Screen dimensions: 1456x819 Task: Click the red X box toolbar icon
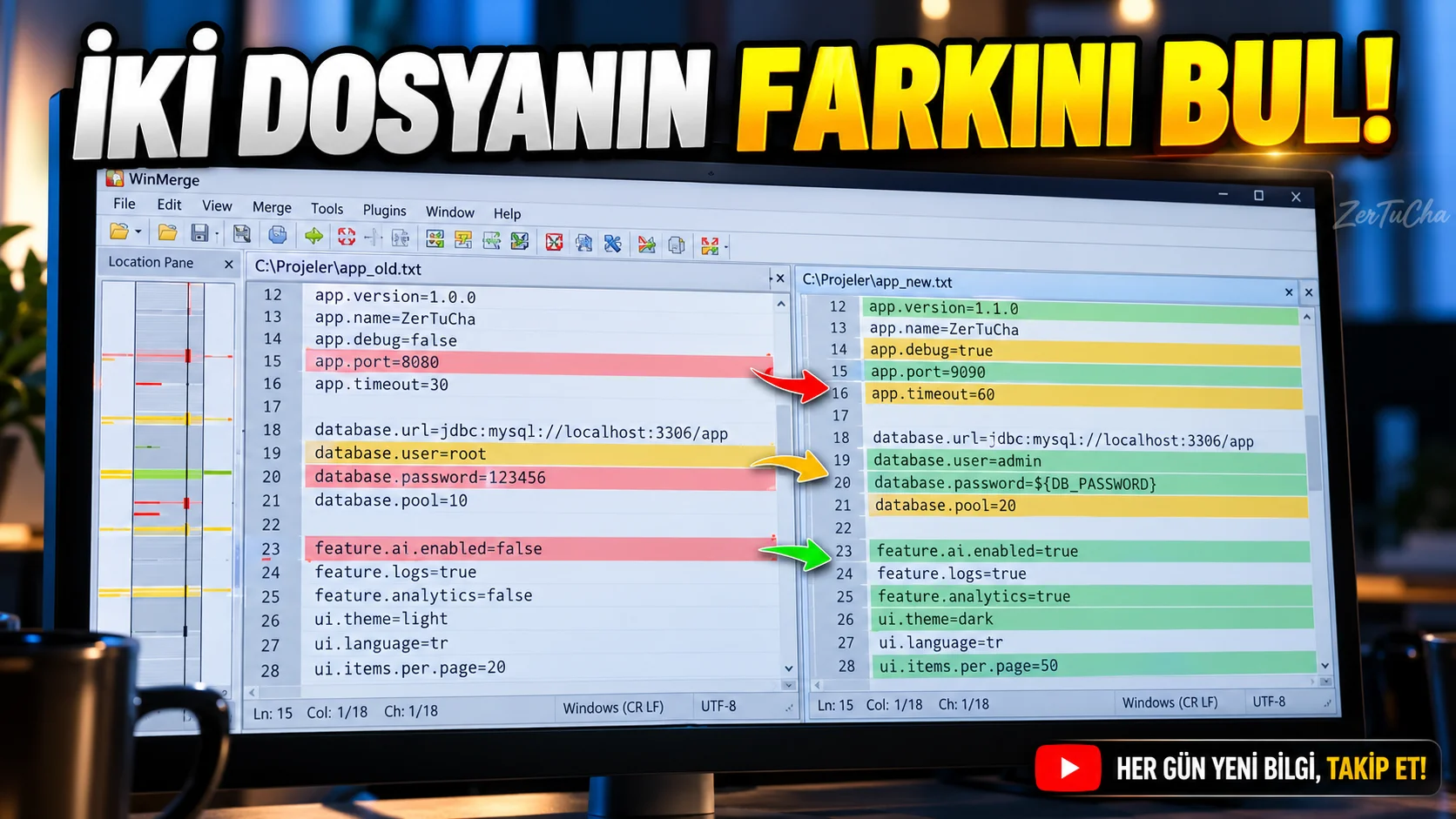click(554, 241)
